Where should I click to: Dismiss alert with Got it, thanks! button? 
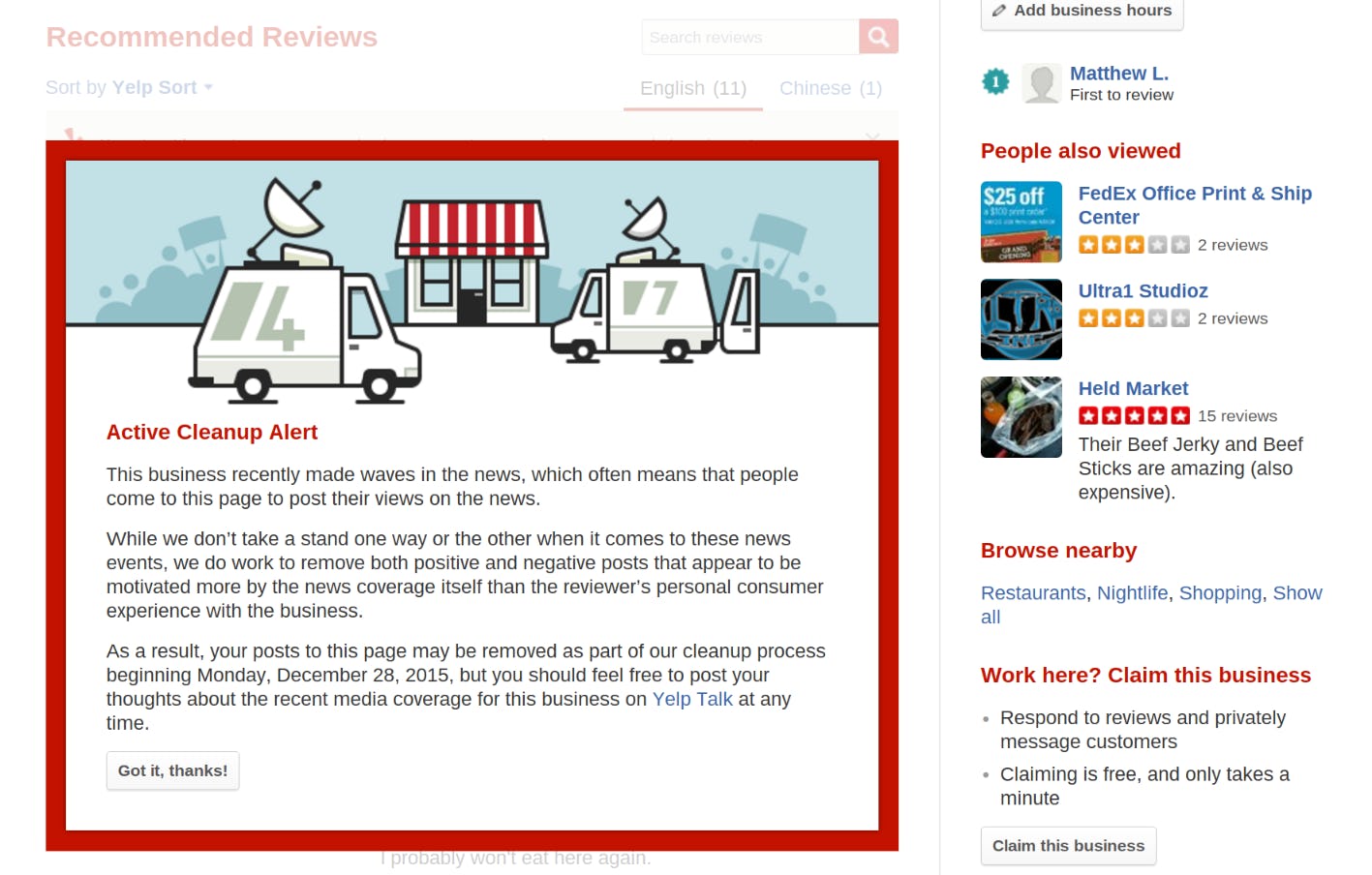[172, 770]
